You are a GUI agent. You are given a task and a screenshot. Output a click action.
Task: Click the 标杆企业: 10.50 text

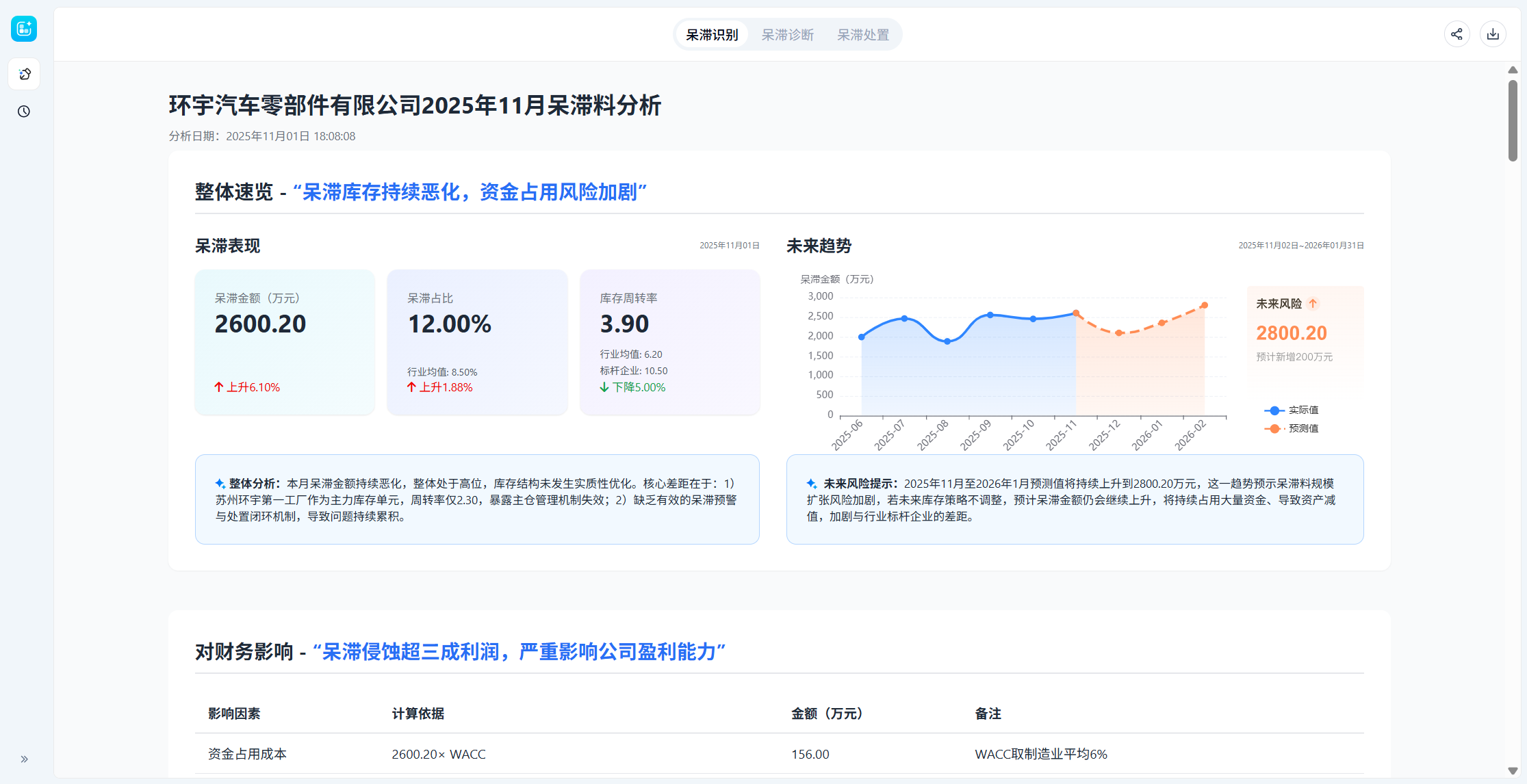pyautogui.click(x=634, y=371)
